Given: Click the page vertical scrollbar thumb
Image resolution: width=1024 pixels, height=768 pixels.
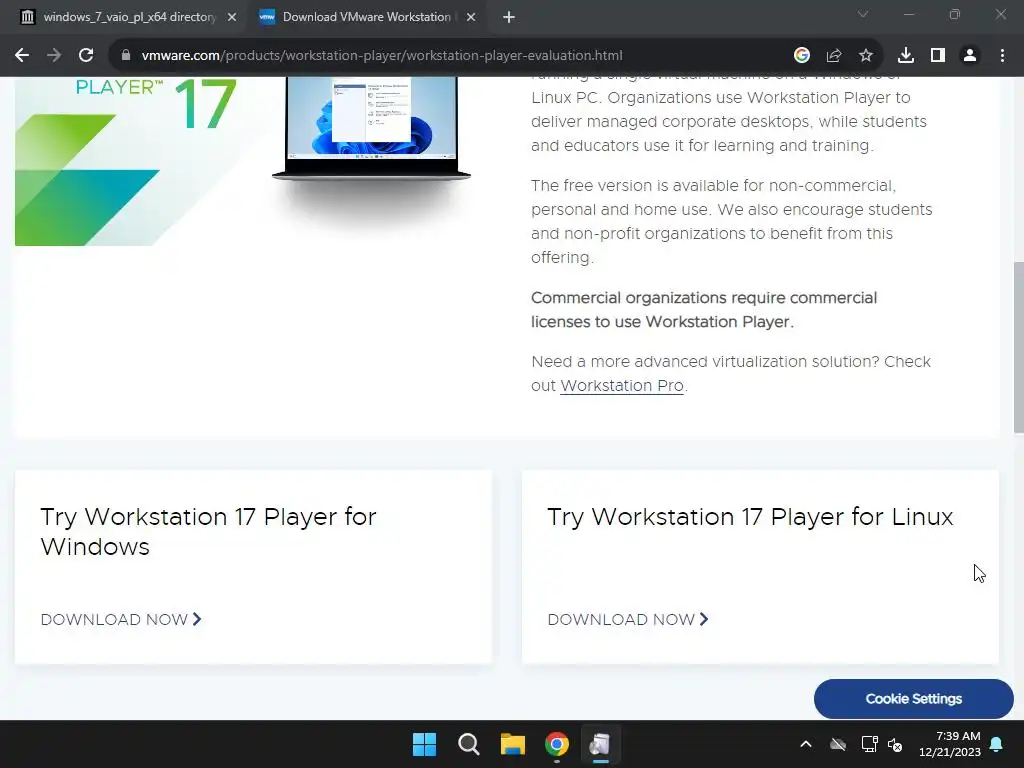Looking at the screenshot, I should (1018, 347).
